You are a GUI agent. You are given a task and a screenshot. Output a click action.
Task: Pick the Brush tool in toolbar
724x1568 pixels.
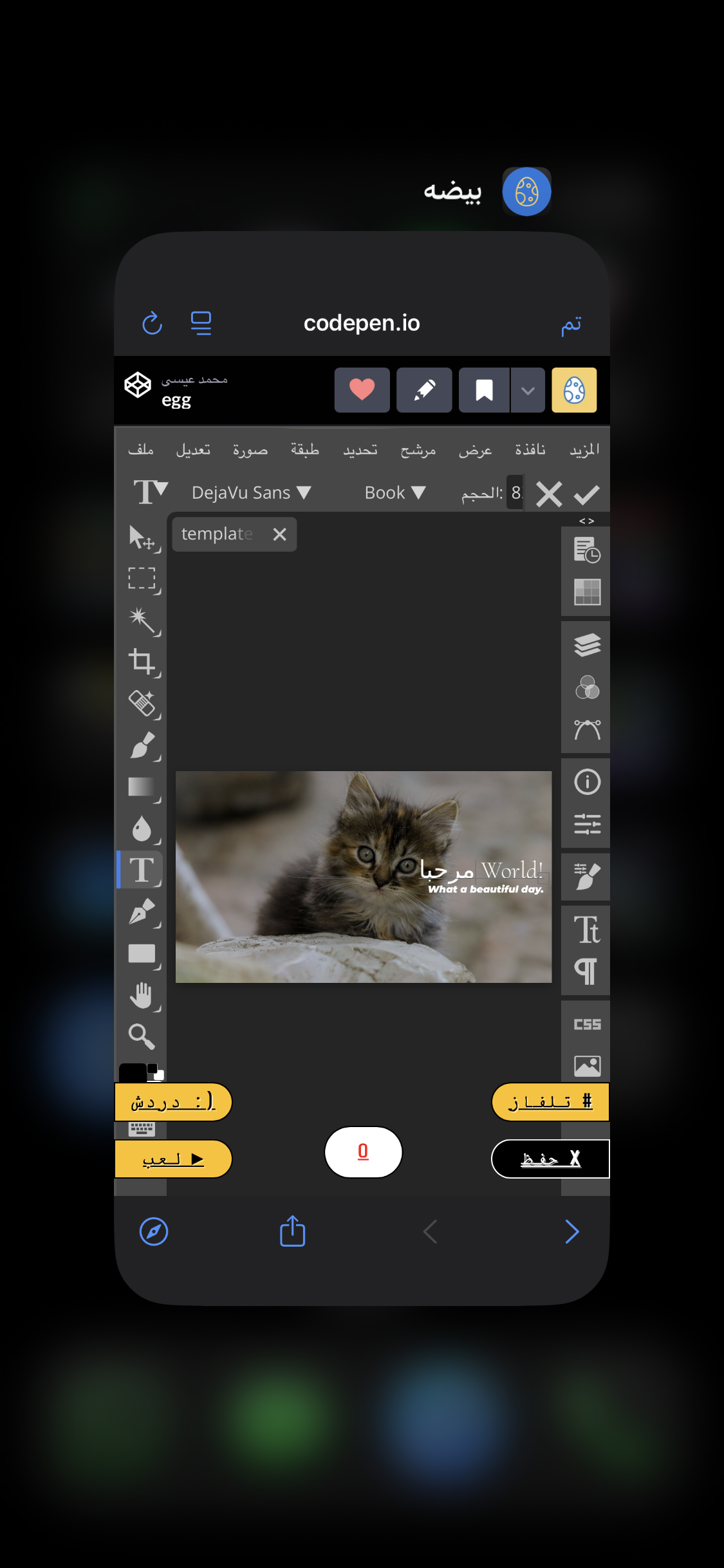[x=142, y=745]
